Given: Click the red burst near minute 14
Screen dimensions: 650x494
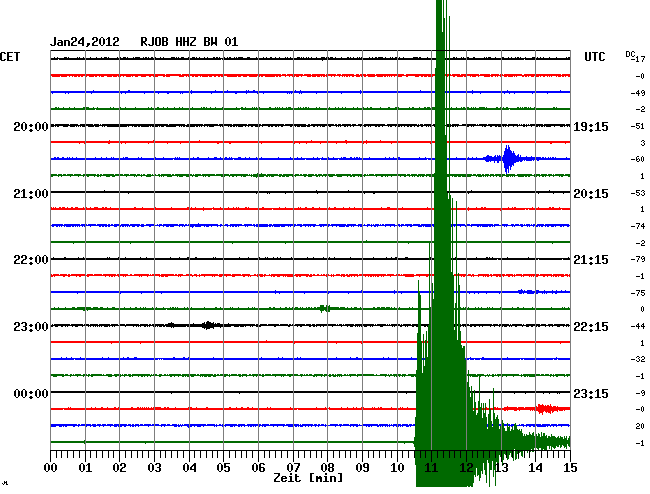Looking at the screenshot, I should (x=547, y=409).
